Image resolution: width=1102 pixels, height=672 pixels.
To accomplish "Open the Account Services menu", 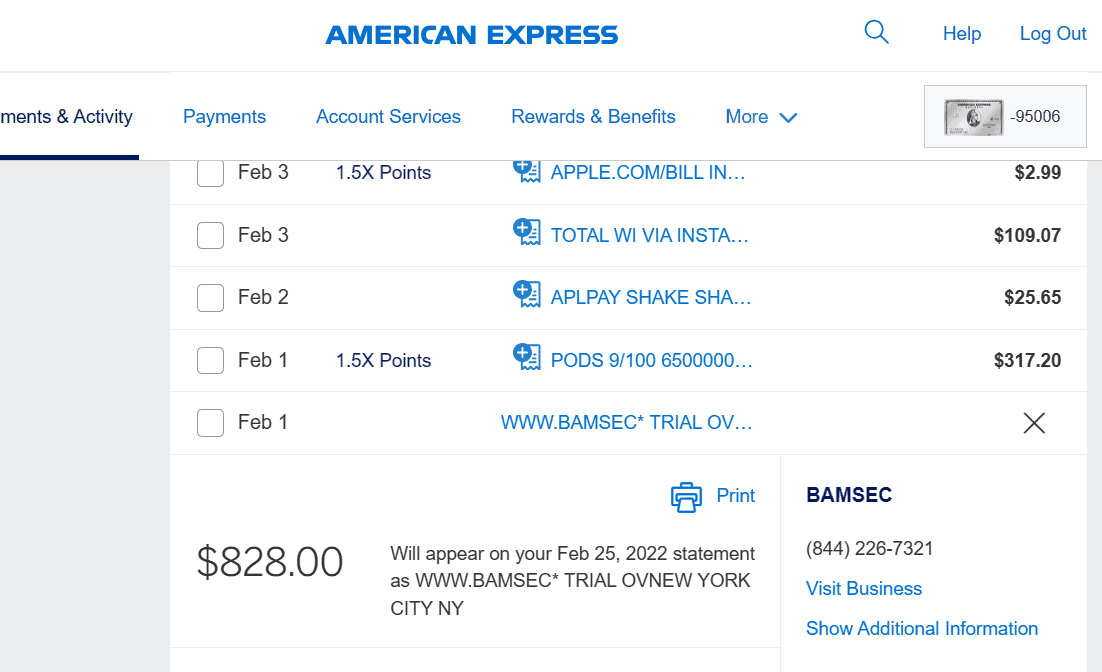I will pos(388,117).
